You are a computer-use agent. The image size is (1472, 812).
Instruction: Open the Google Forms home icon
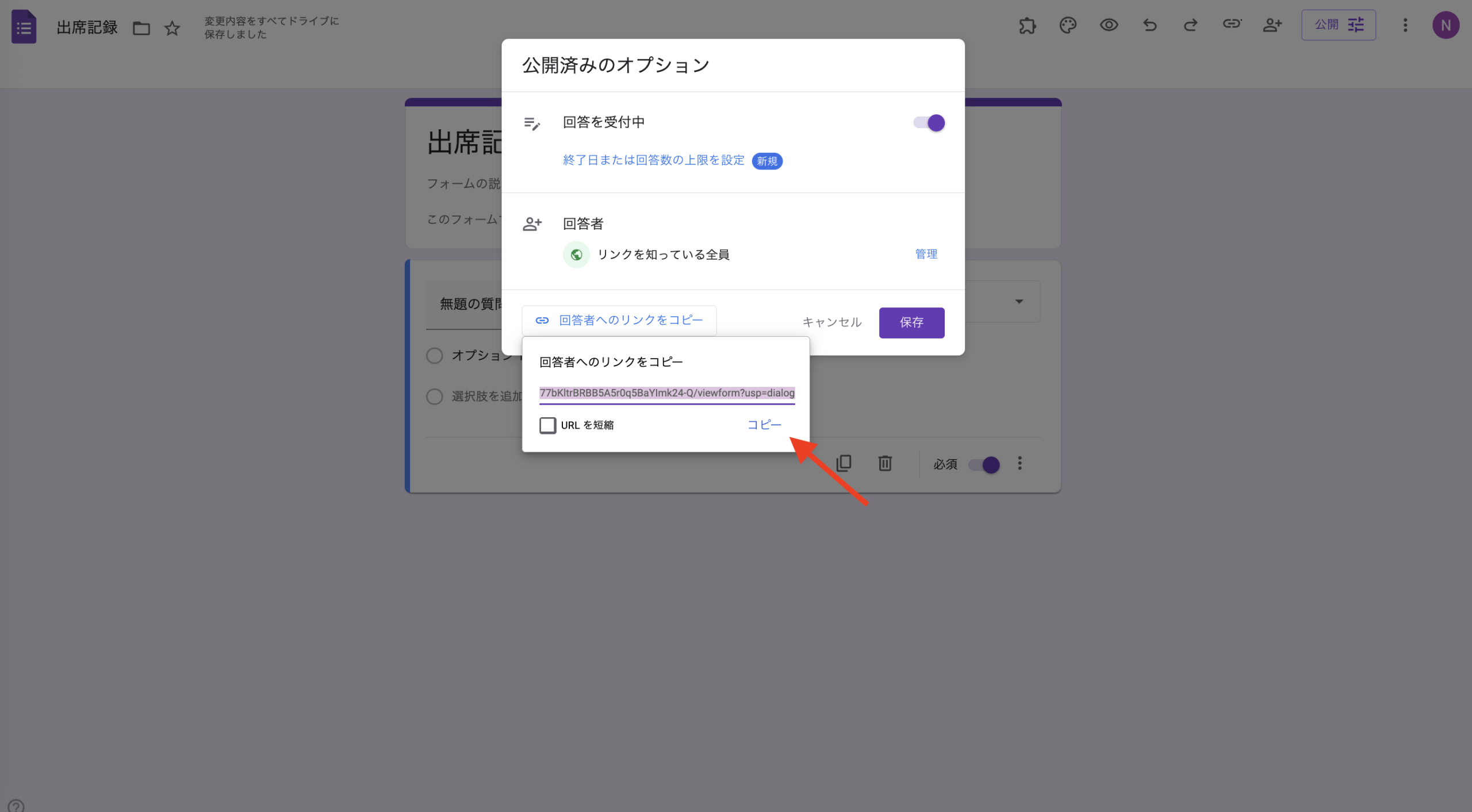(24, 26)
